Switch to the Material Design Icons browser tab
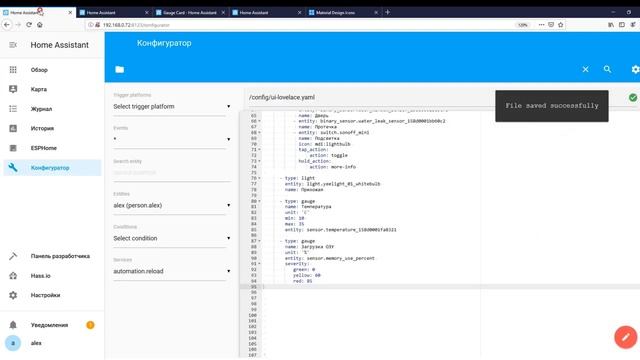The image size is (640, 360). click(343, 13)
